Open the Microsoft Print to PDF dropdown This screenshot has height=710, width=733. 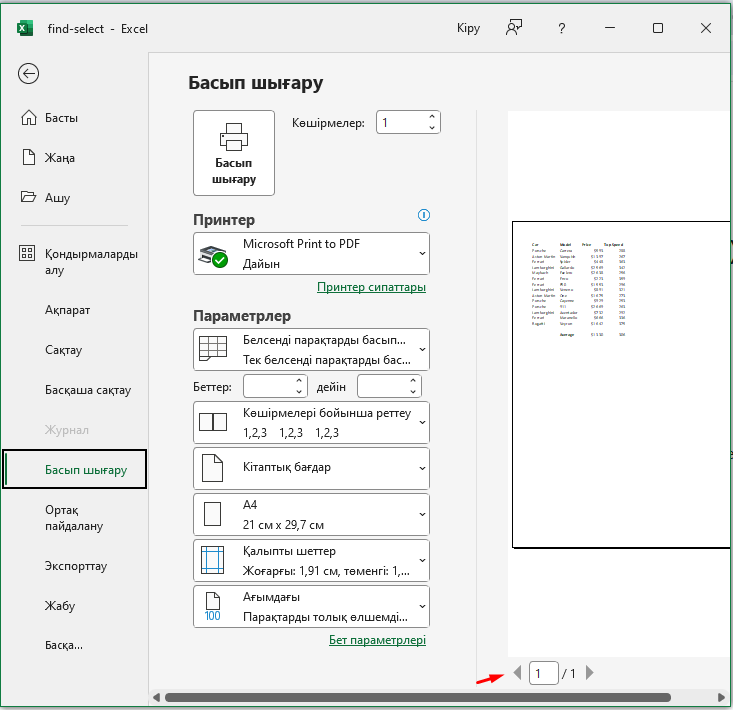[311, 254]
